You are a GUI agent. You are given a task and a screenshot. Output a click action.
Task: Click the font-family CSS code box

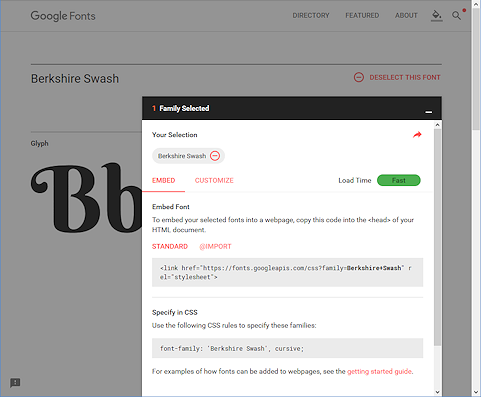coord(287,348)
